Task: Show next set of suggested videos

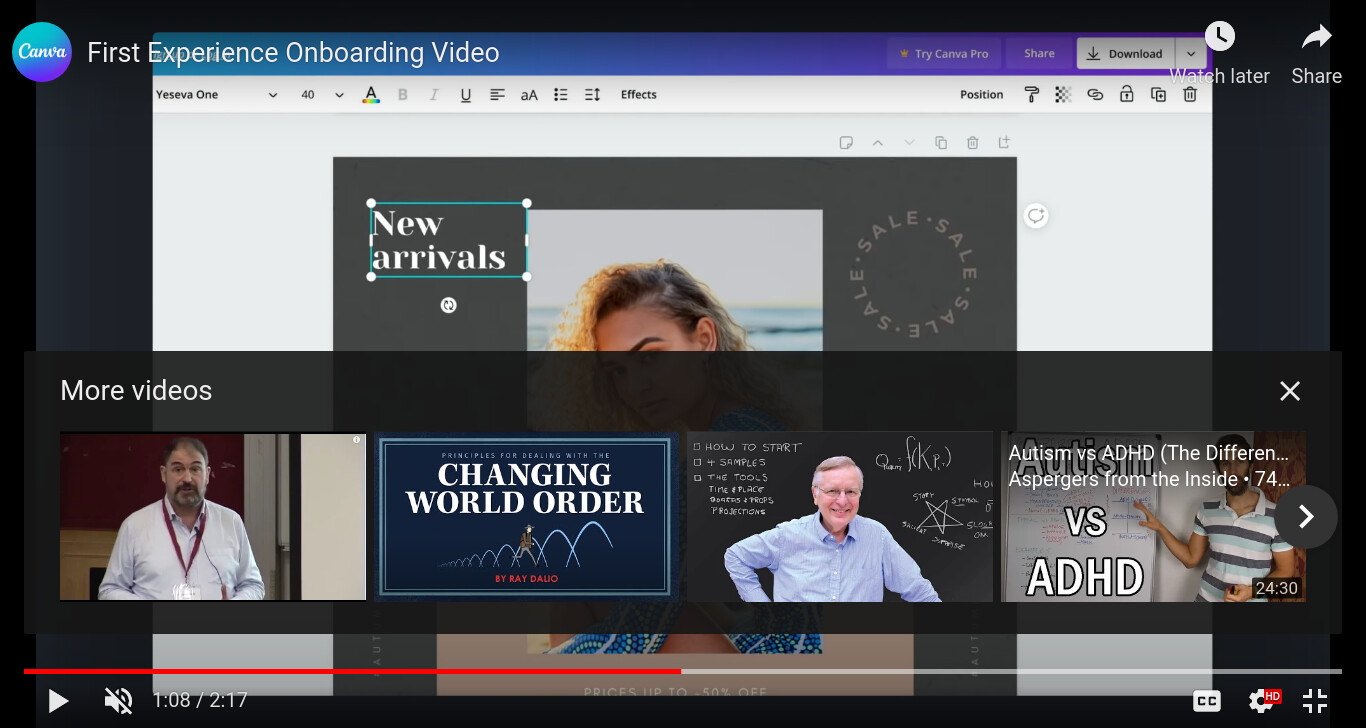Action: 1306,517
